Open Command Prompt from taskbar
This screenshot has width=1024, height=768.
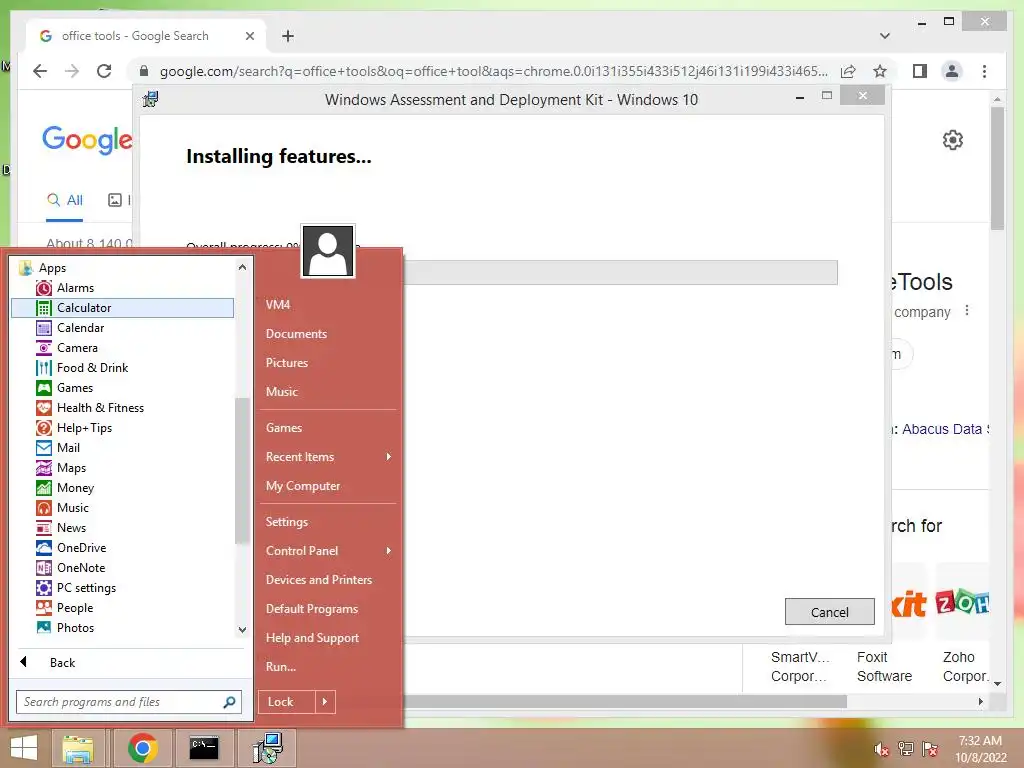(x=204, y=748)
